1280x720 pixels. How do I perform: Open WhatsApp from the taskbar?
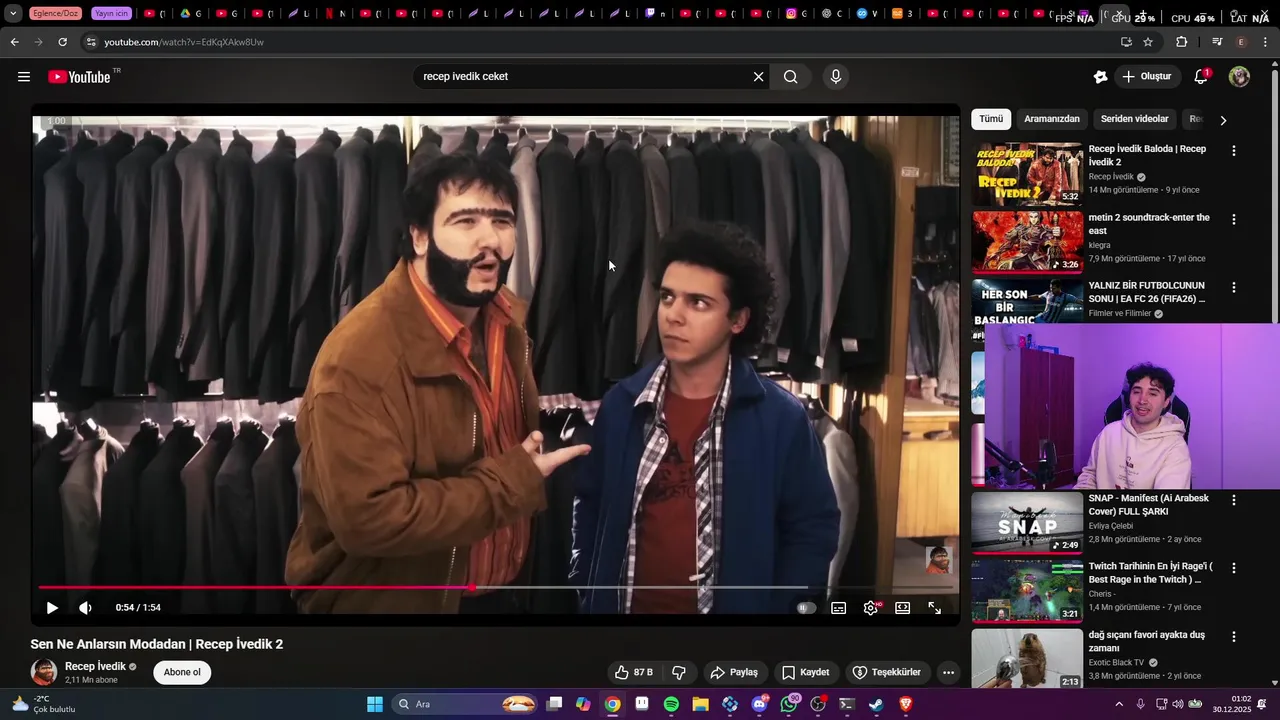click(789, 704)
